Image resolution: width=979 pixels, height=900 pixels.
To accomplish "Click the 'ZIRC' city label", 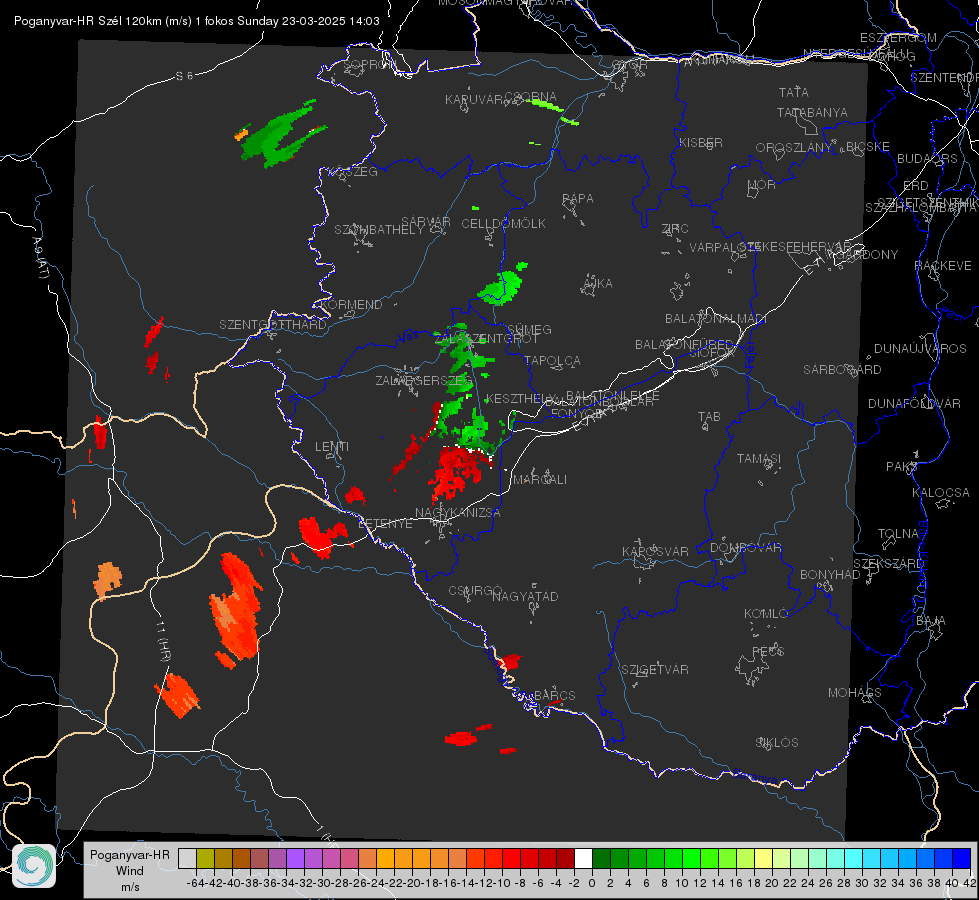I will (675, 229).
